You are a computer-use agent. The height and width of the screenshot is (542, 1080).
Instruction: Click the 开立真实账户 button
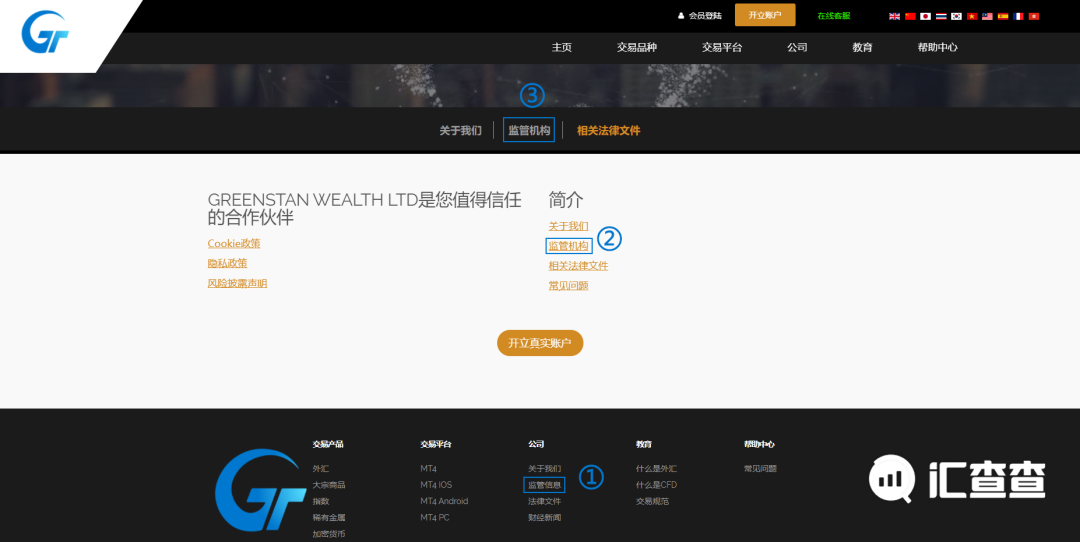tap(540, 343)
